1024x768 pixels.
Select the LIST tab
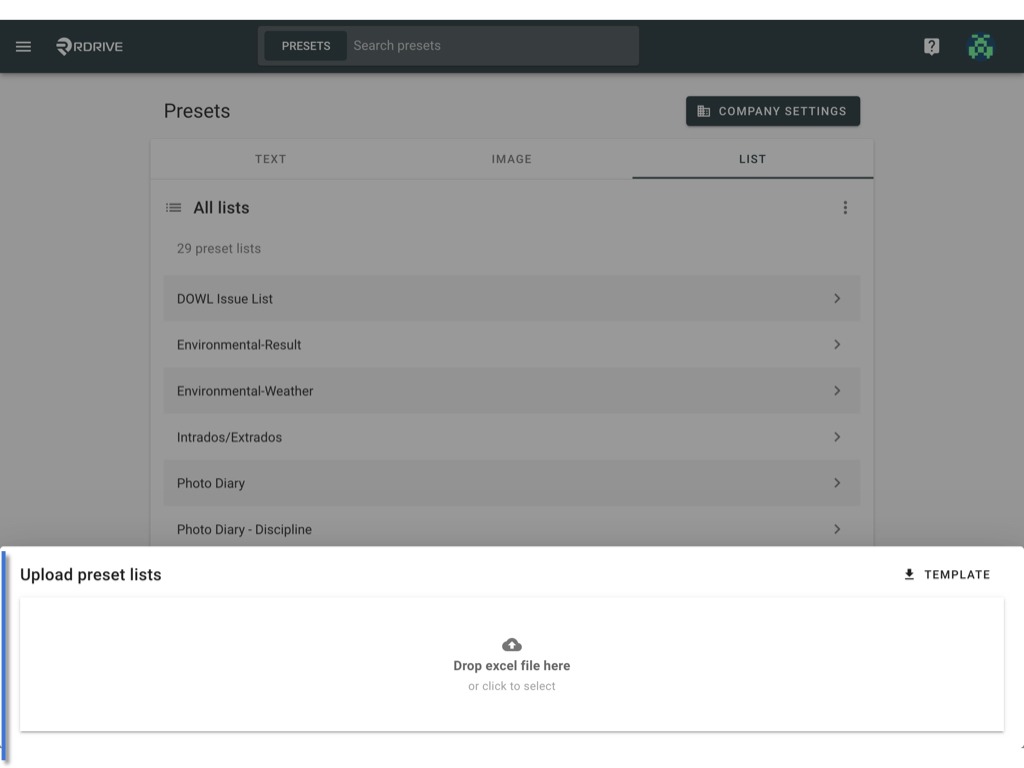[752, 159]
